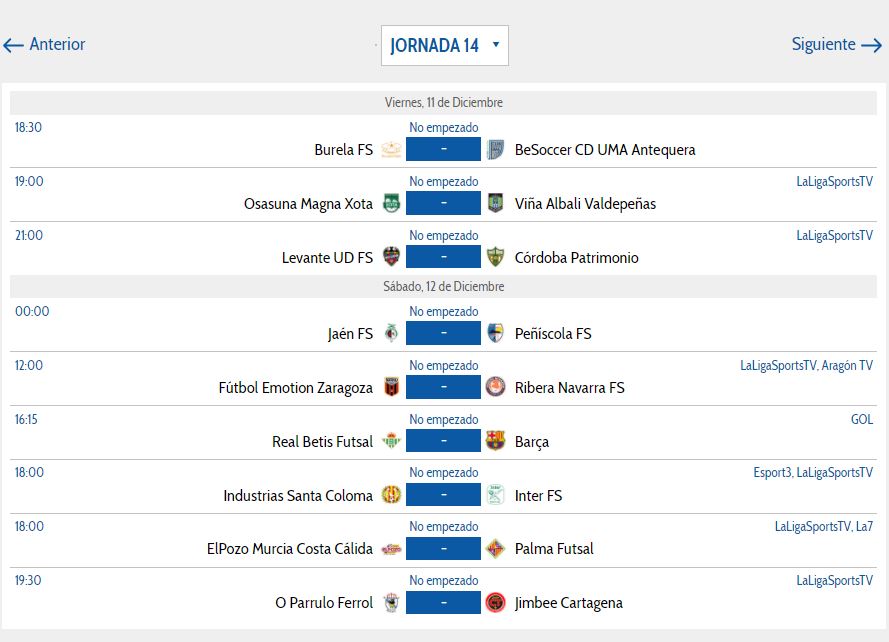The height and width of the screenshot is (642, 889).
Task: Click the Osasuna Magna Xota crest
Action: pyautogui.click(x=391, y=204)
